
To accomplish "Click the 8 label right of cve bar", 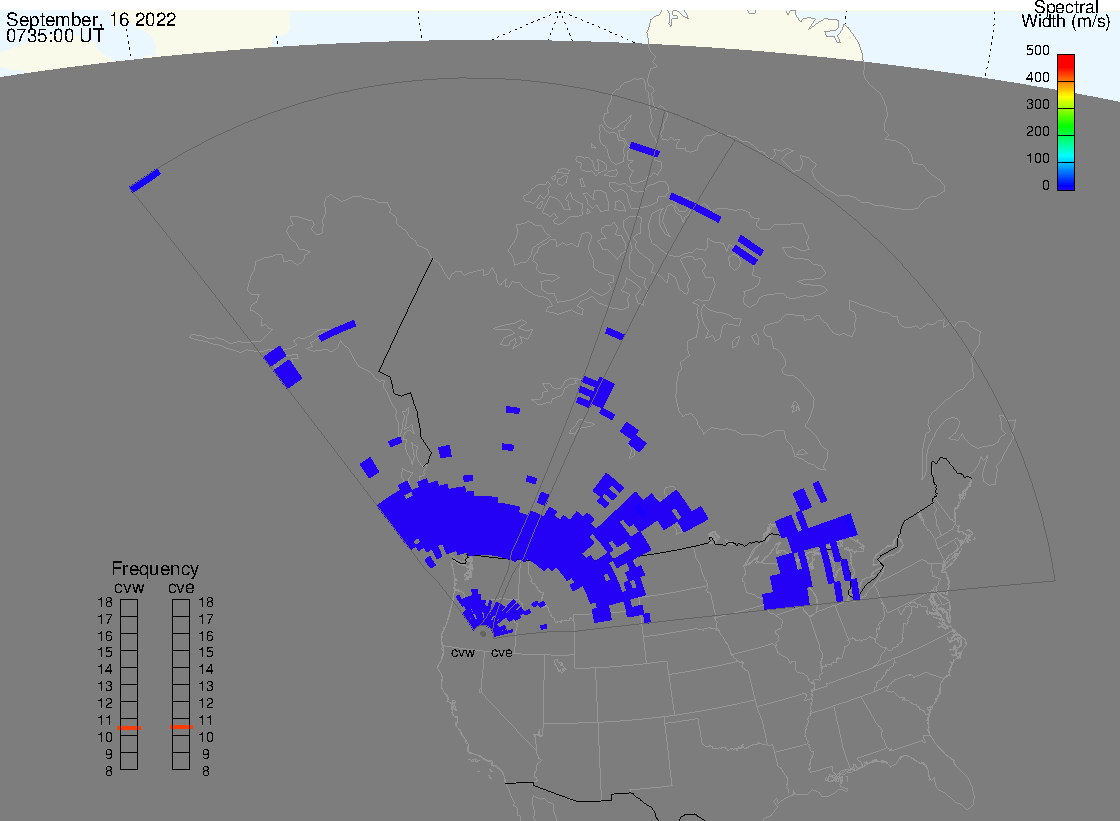I will (206, 771).
